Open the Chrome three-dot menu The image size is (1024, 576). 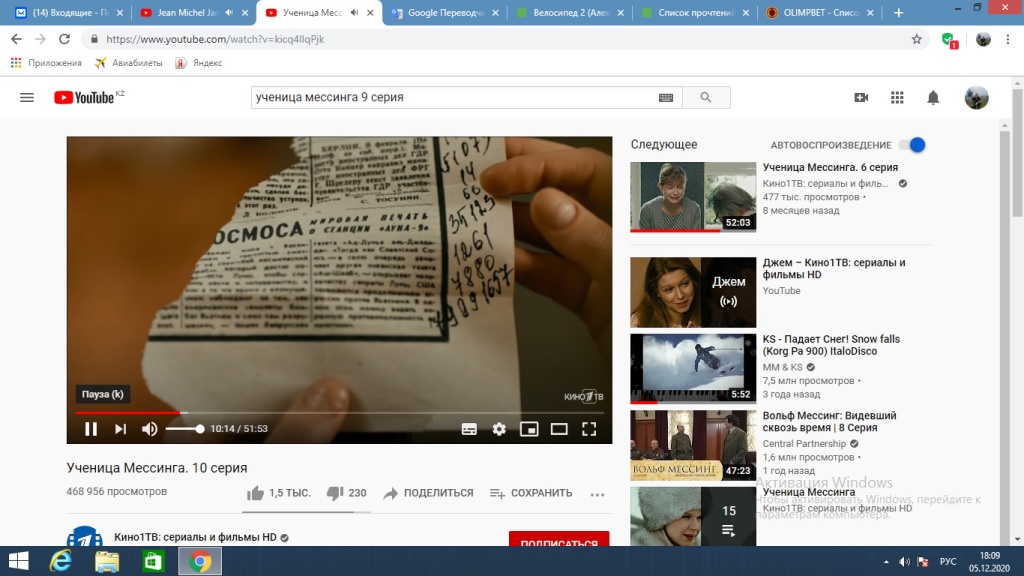1008,39
